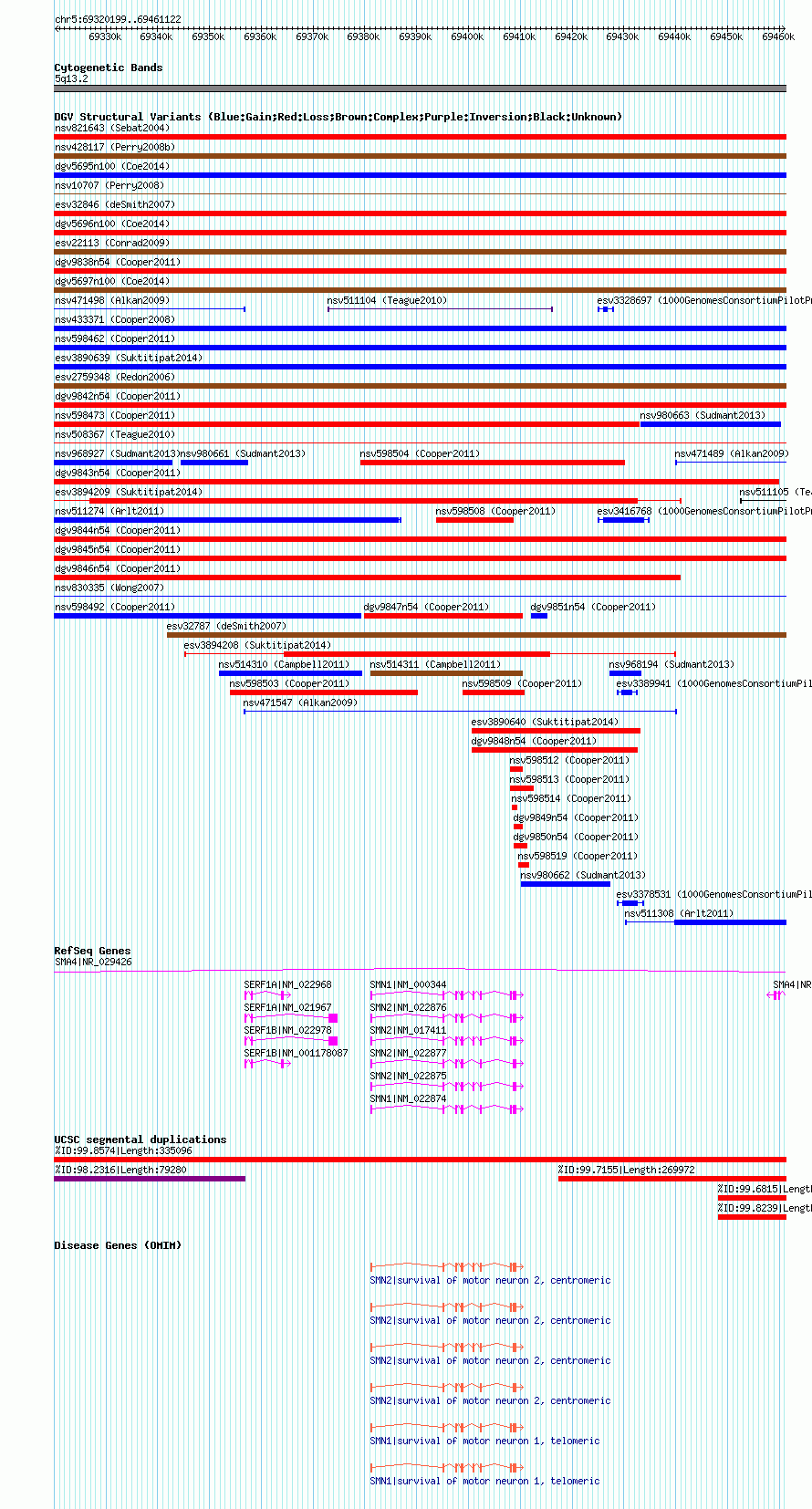Select the 5q13.2 cytogenetic band bar

tap(420, 88)
